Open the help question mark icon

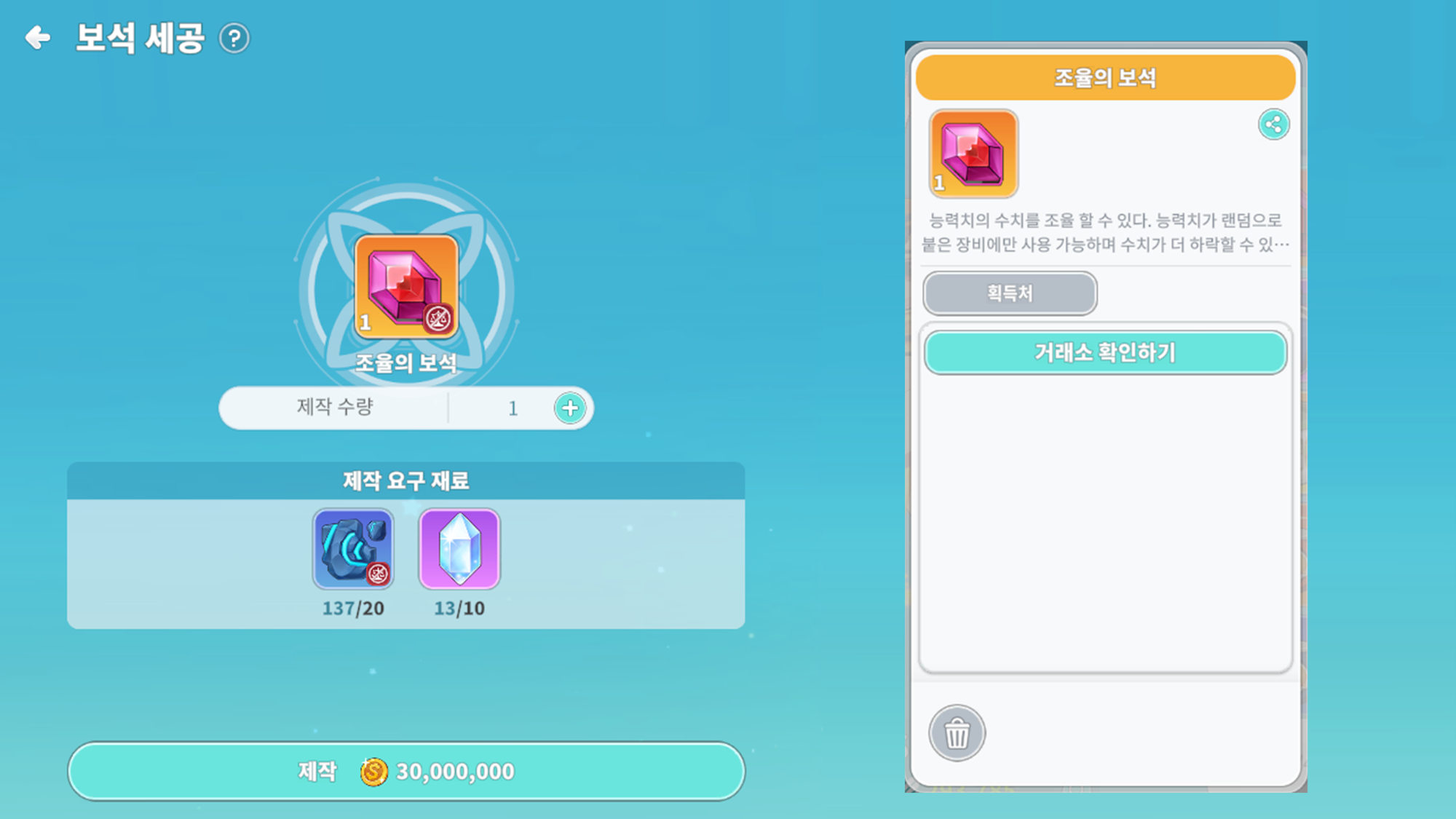tap(234, 38)
